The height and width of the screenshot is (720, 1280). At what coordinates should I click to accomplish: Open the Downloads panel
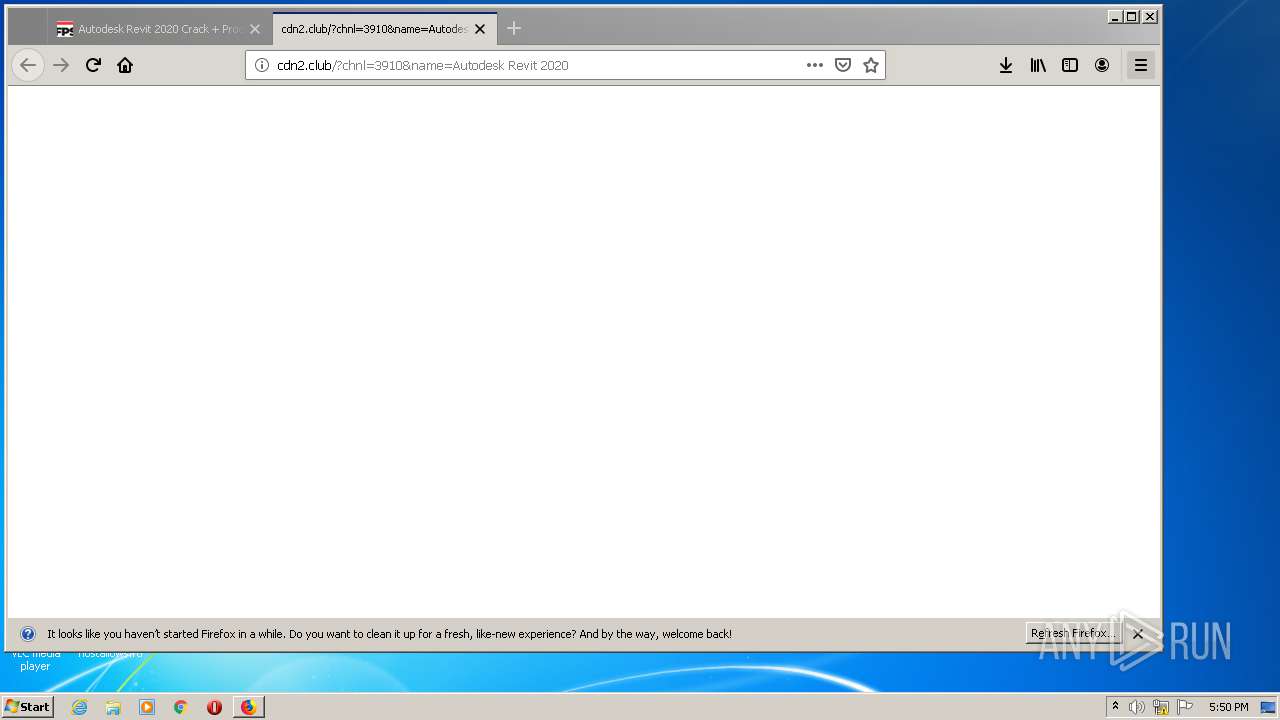pyautogui.click(x=1006, y=65)
